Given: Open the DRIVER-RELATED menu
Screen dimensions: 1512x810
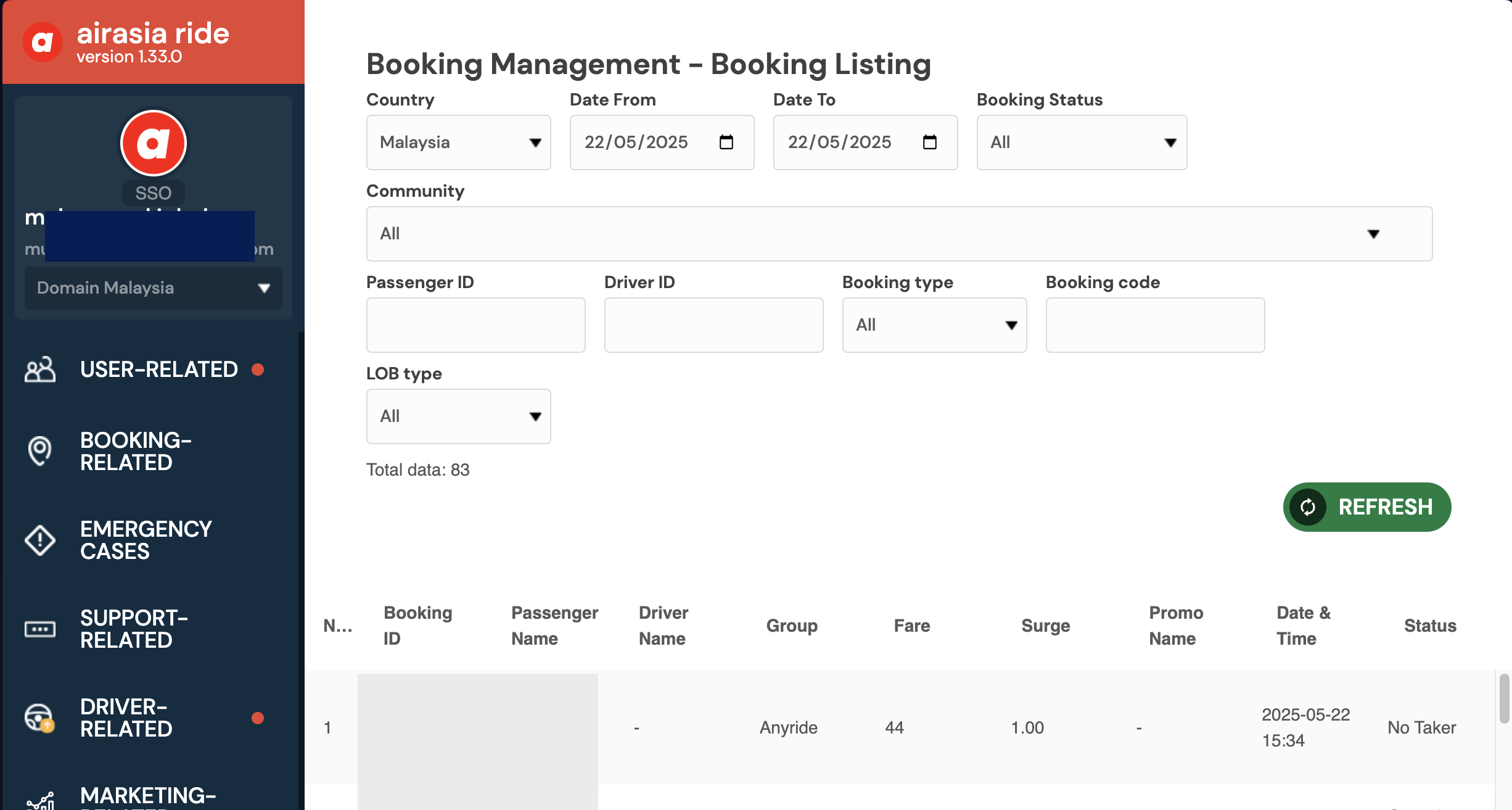Looking at the screenshot, I should [x=126, y=718].
